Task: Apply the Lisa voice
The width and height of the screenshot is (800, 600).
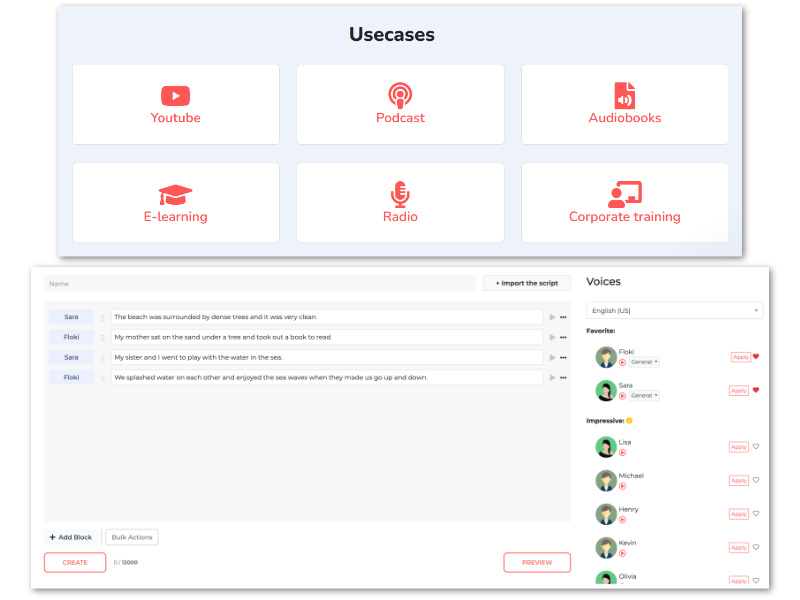Action: (739, 447)
